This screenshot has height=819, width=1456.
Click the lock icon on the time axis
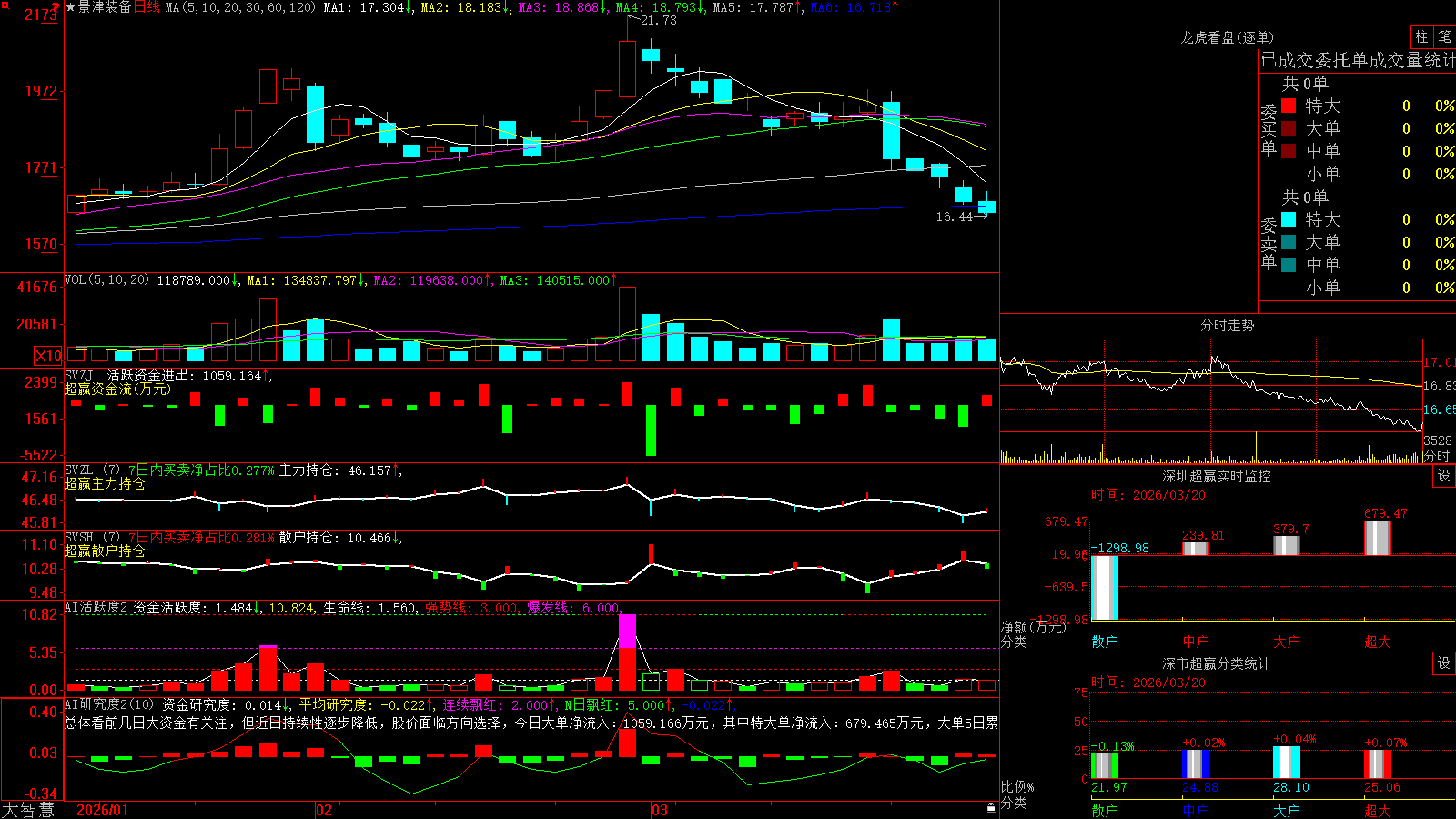pyautogui.click(x=991, y=807)
